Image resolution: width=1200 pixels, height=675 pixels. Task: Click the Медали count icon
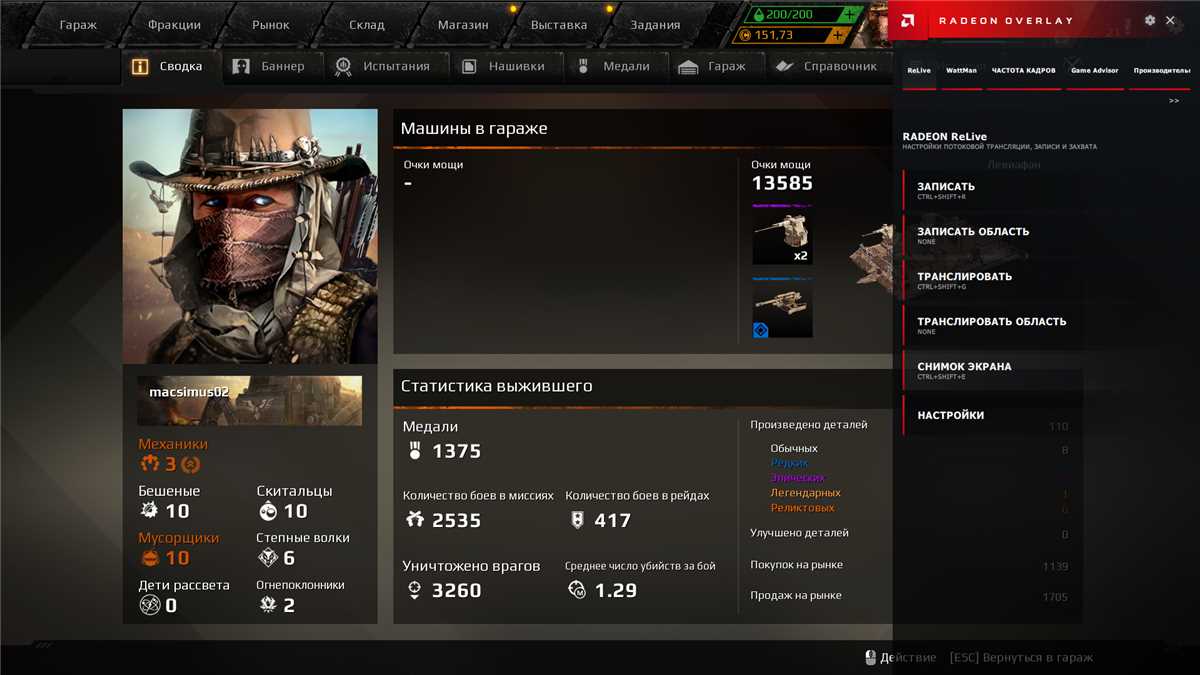tap(415, 451)
